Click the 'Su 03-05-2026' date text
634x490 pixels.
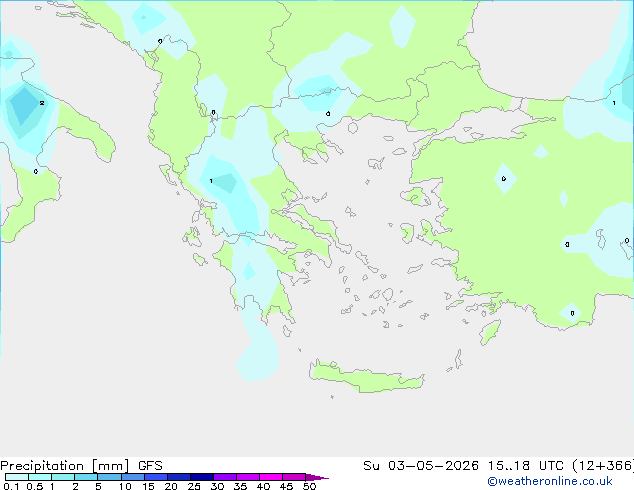pos(421,466)
